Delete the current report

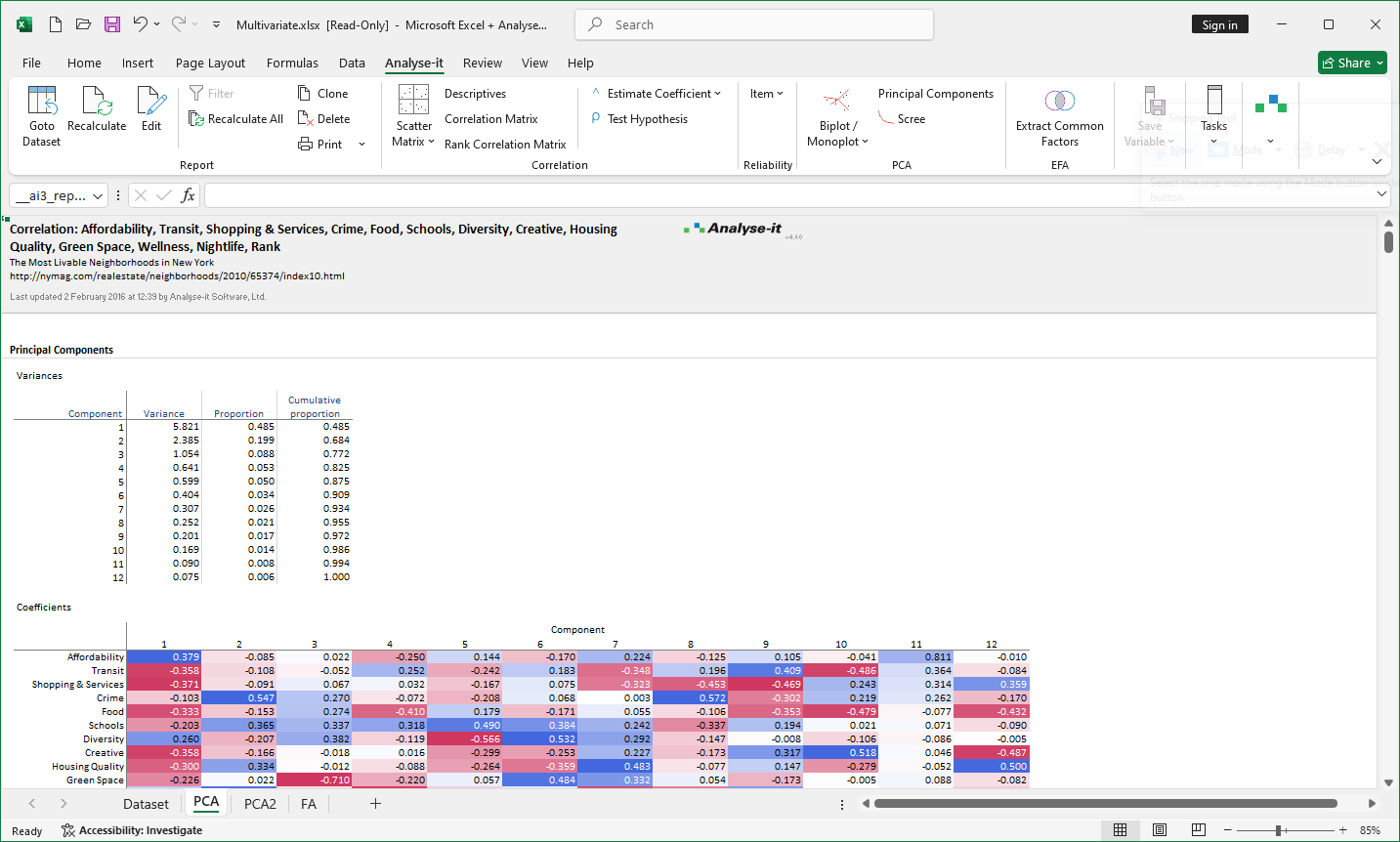pos(324,119)
